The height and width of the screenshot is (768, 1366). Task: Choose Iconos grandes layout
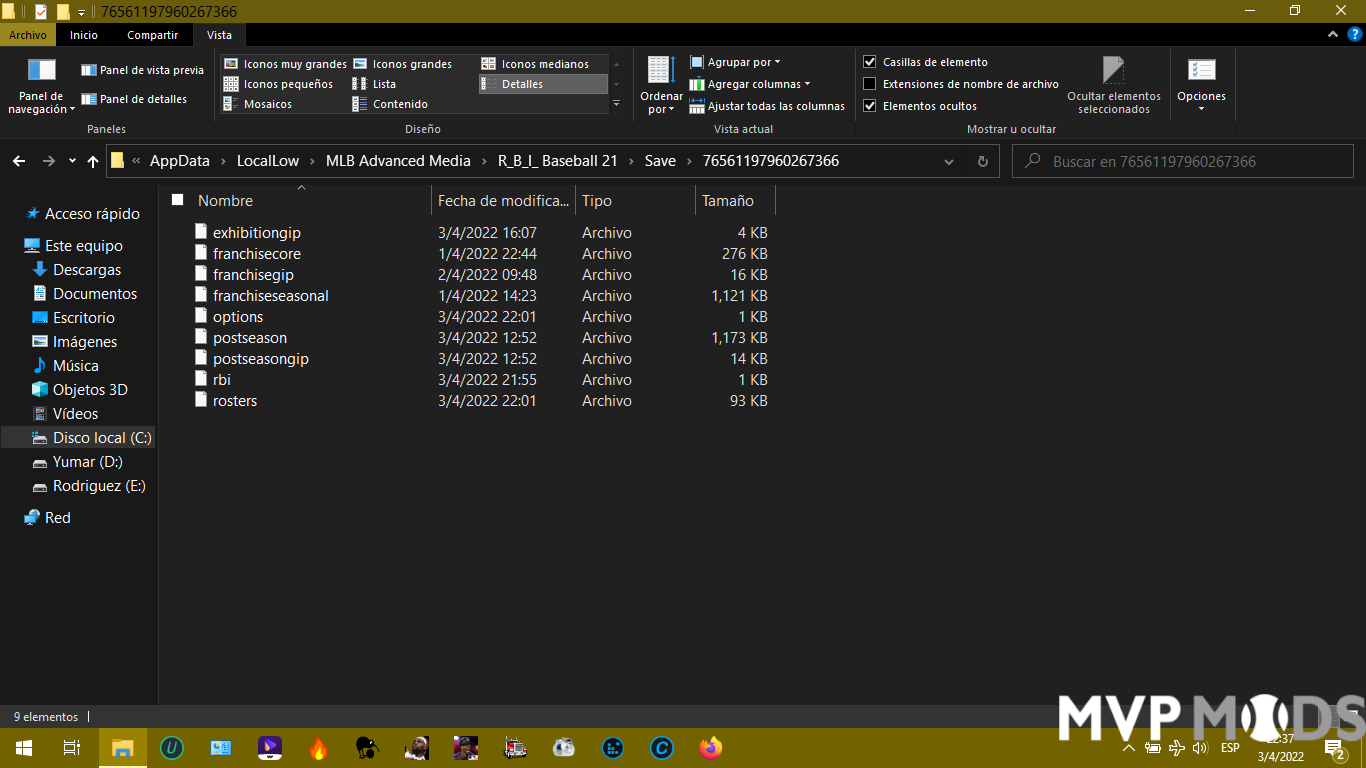[402, 64]
